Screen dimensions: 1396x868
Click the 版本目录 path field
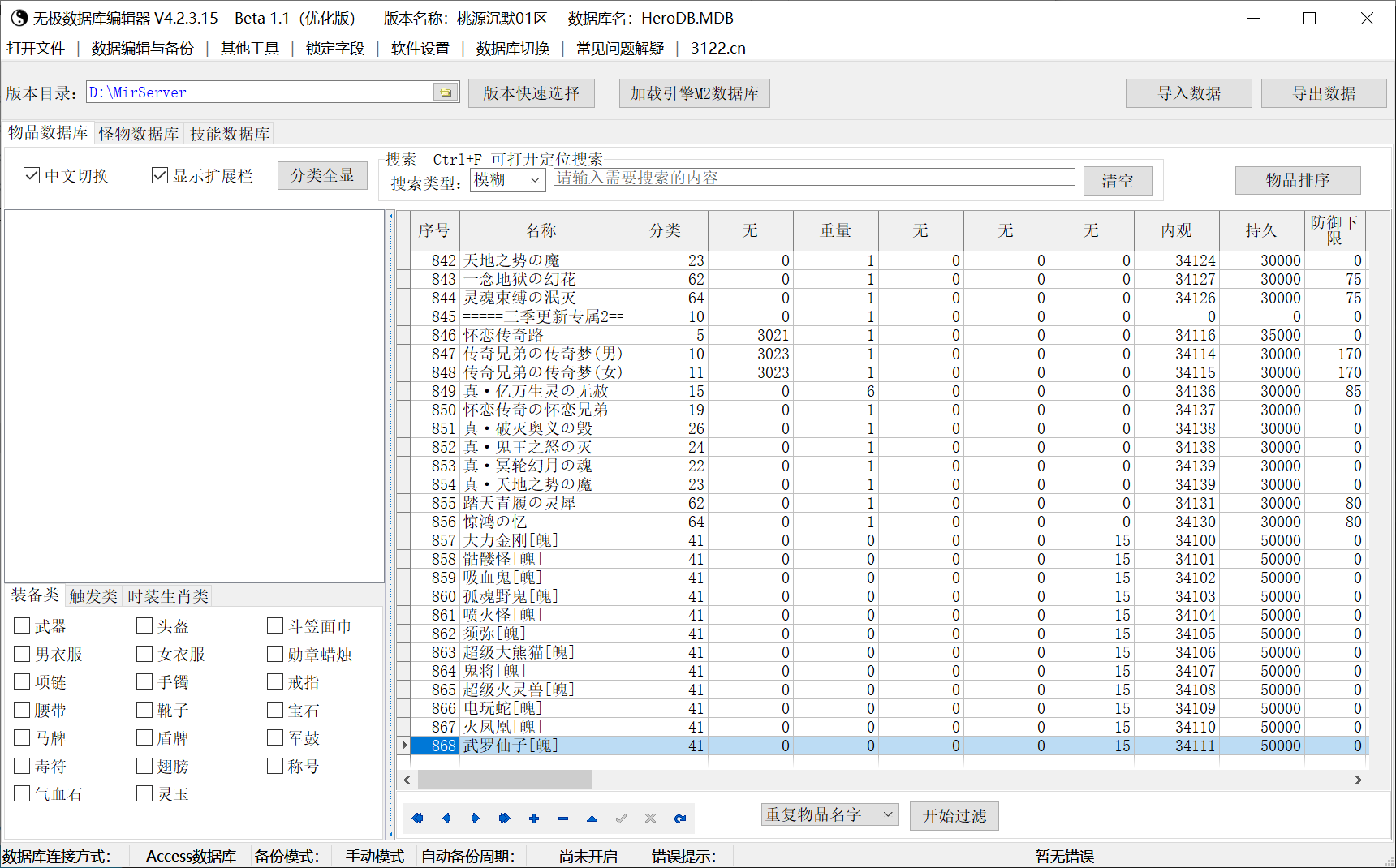[x=261, y=92]
